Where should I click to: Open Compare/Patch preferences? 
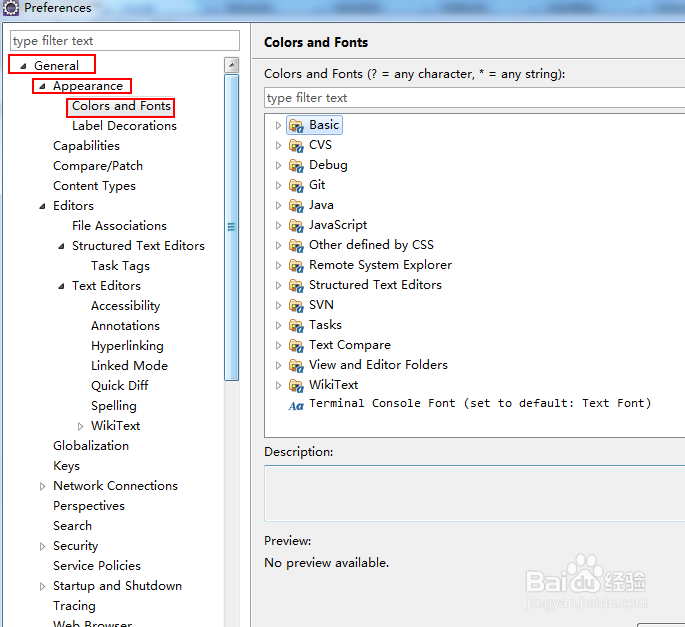click(98, 166)
